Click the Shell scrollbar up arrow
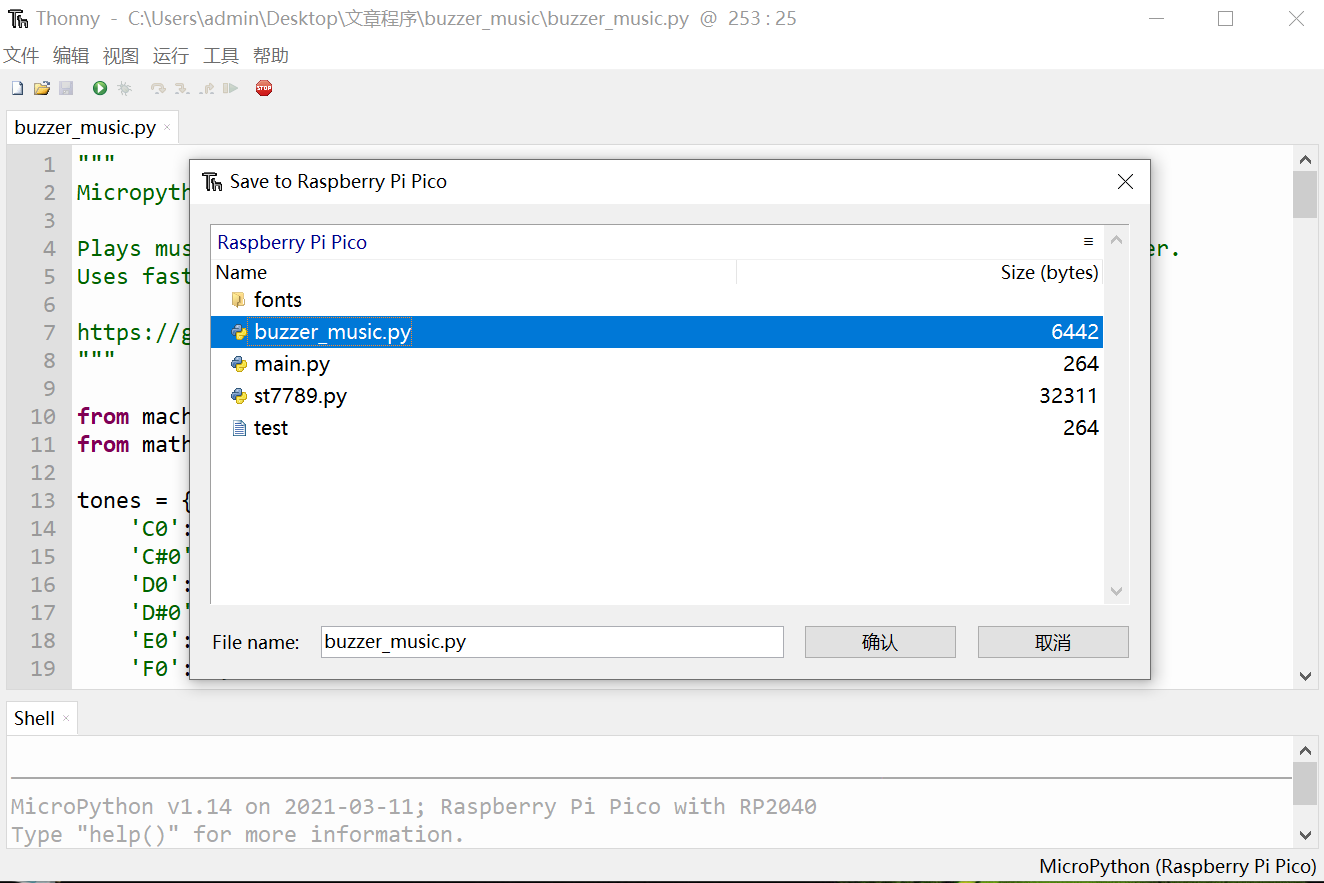 click(1305, 750)
